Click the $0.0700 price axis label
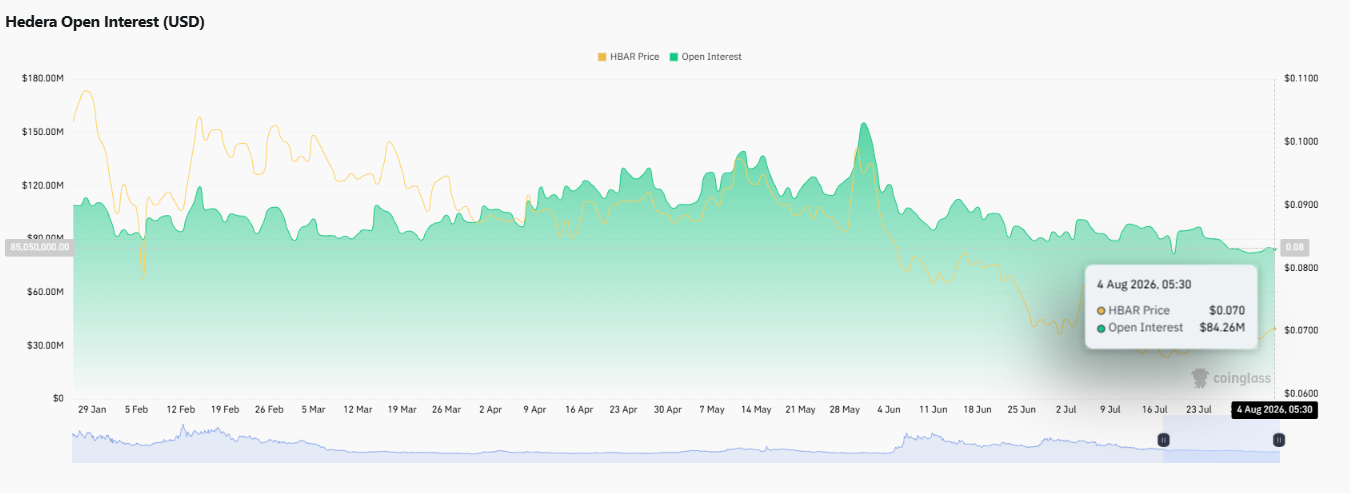The image size is (1350, 493). pyautogui.click(x=1302, y=331)
